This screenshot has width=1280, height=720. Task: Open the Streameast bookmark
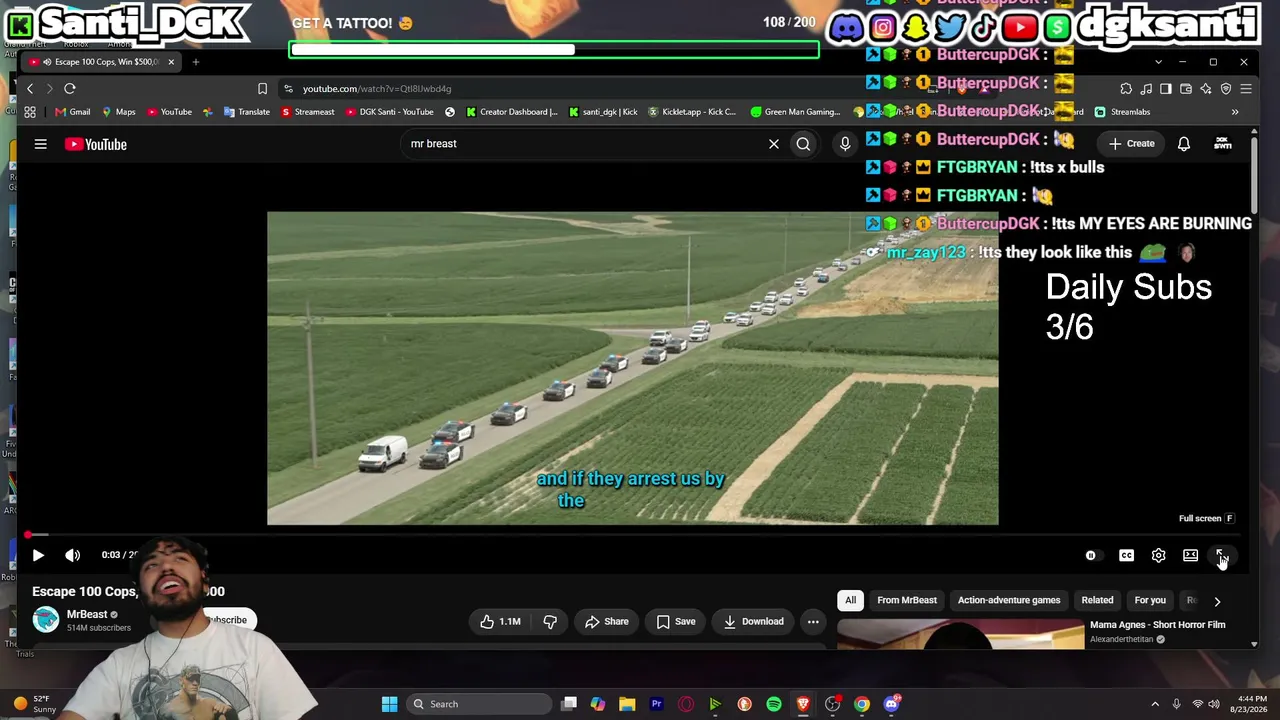(308, 112)
